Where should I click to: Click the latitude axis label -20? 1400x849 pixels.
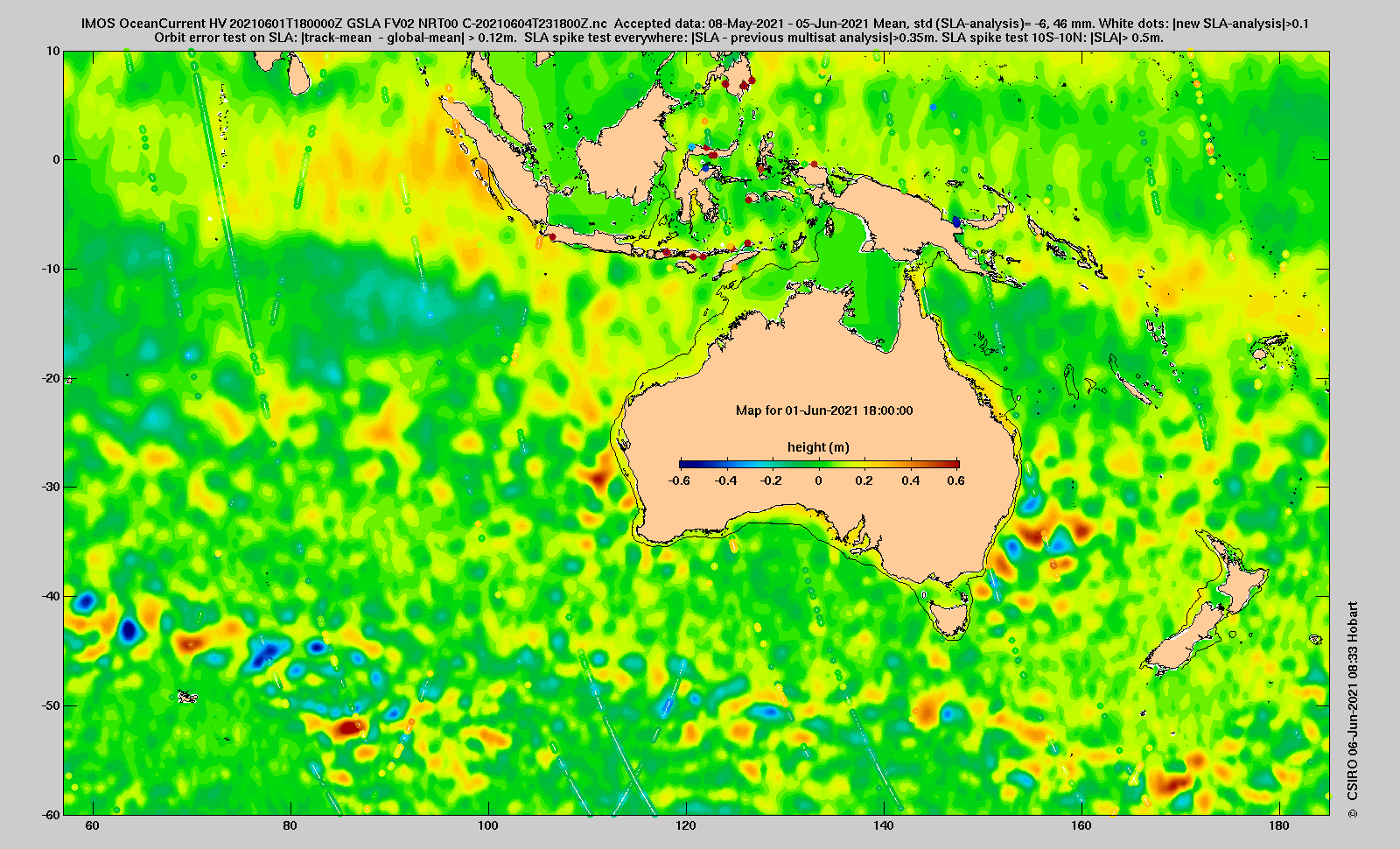[x=52, y=378]
